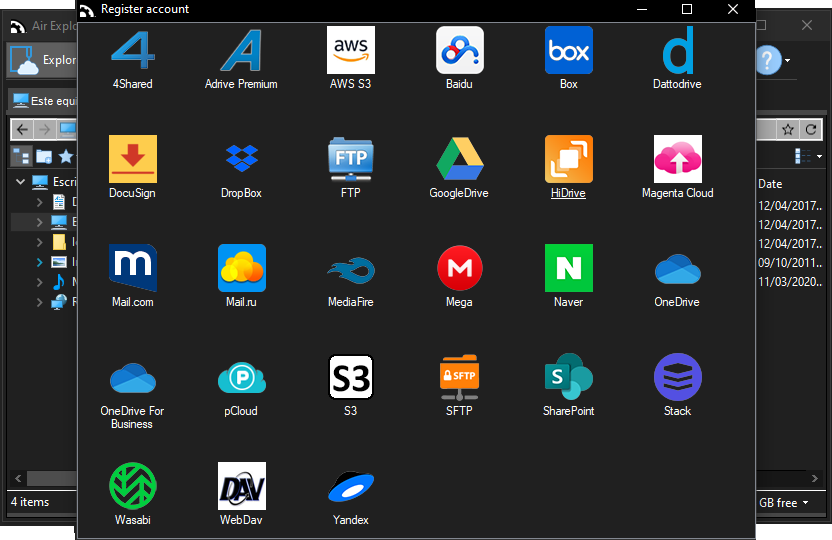
Task: Sort files by Date column
Action: [770, 184]
